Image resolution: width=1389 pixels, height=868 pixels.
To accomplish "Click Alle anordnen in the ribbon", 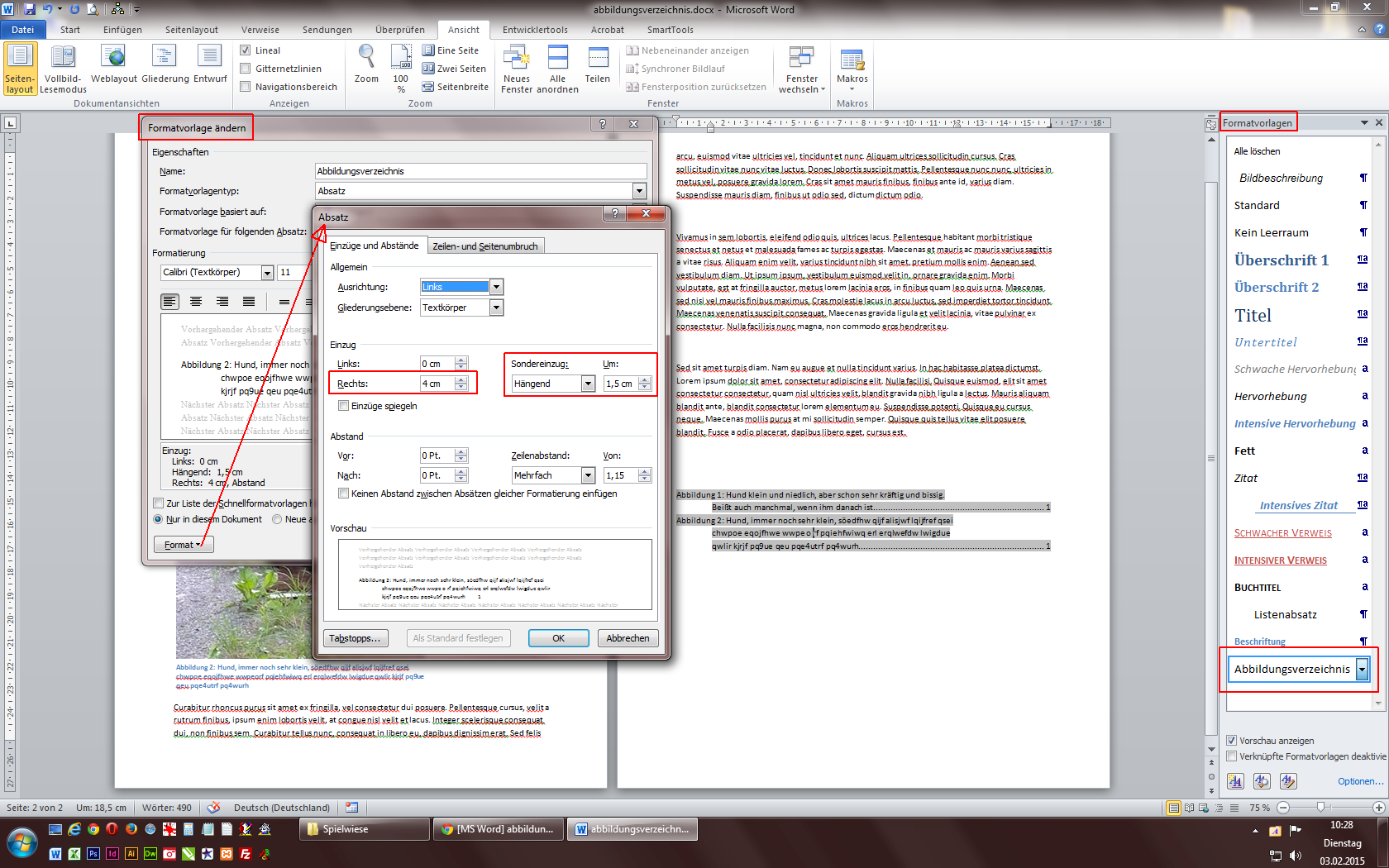I will (558, 58).
